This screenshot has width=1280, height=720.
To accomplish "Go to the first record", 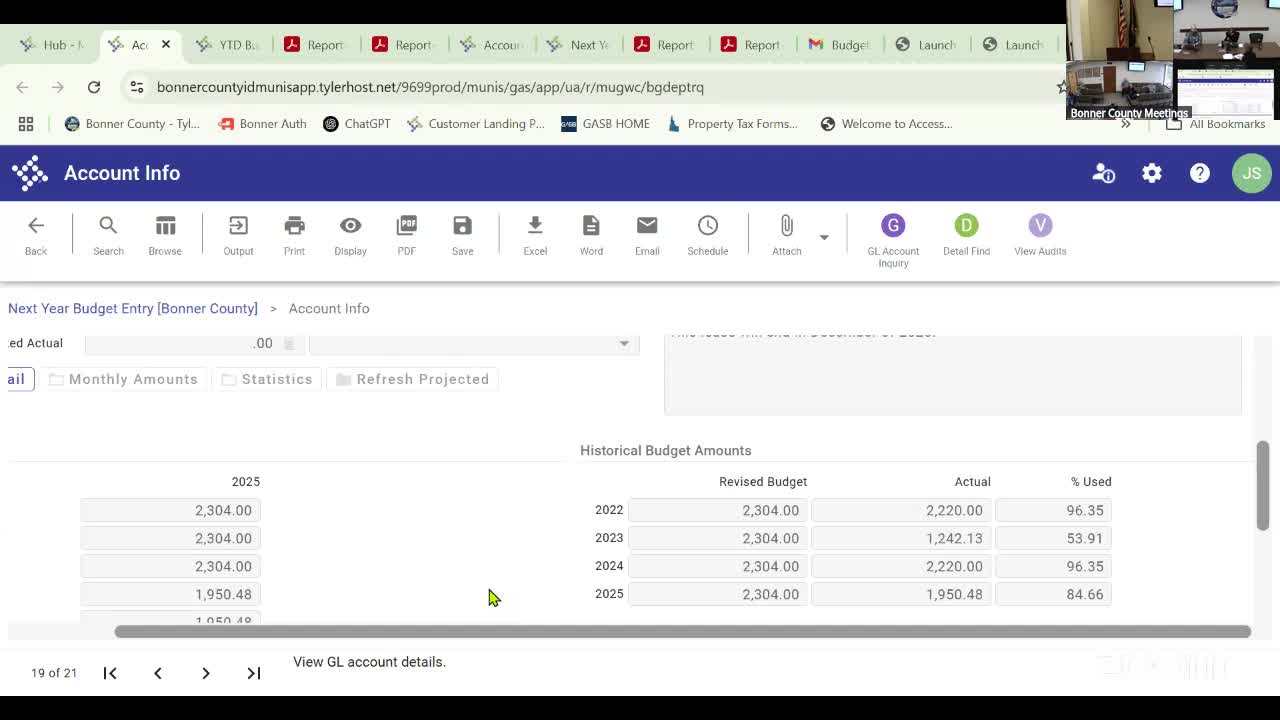I will pos(110,673).
